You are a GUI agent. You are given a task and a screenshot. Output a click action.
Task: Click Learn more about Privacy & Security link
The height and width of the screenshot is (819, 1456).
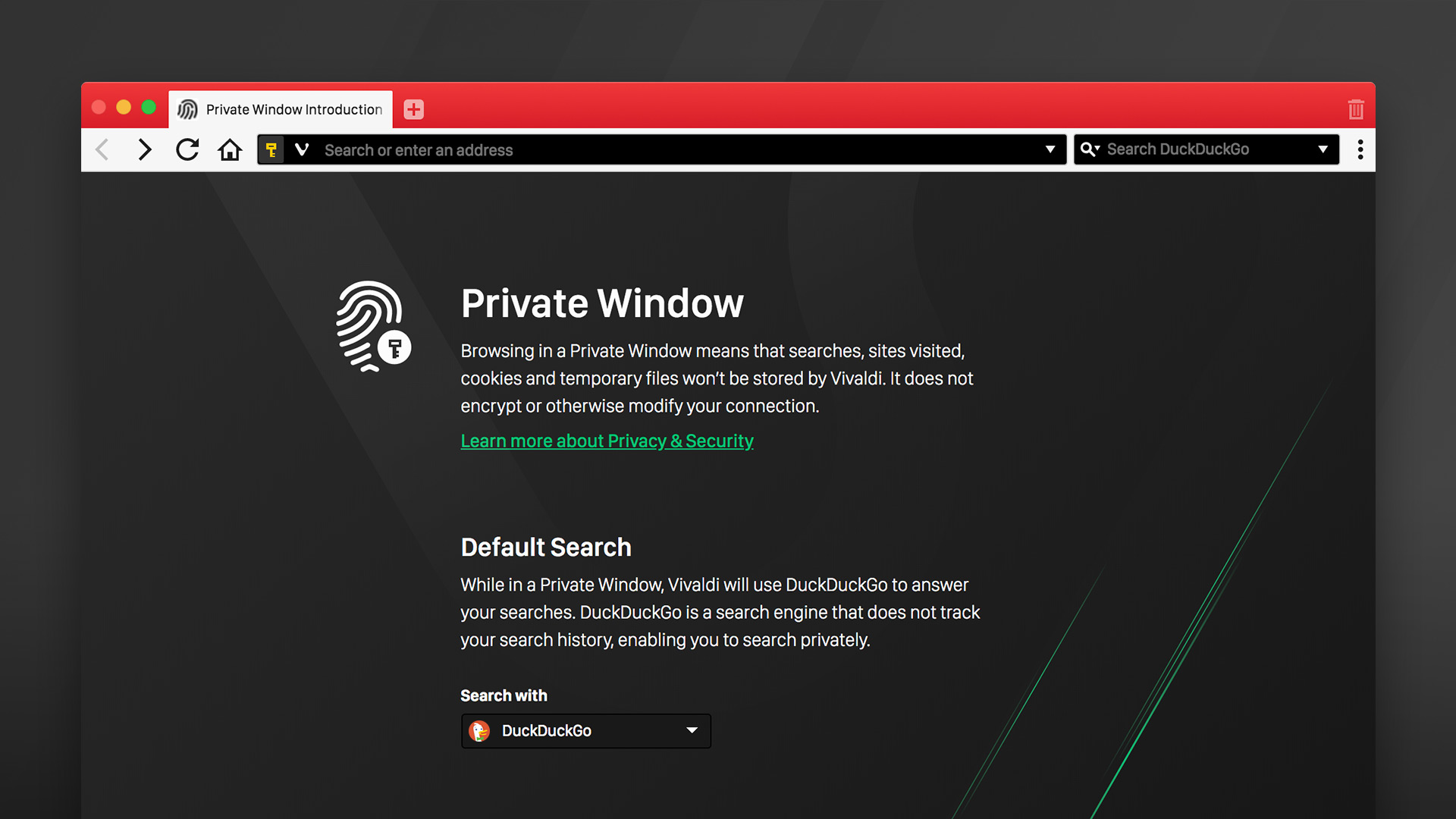coord(607,441)
